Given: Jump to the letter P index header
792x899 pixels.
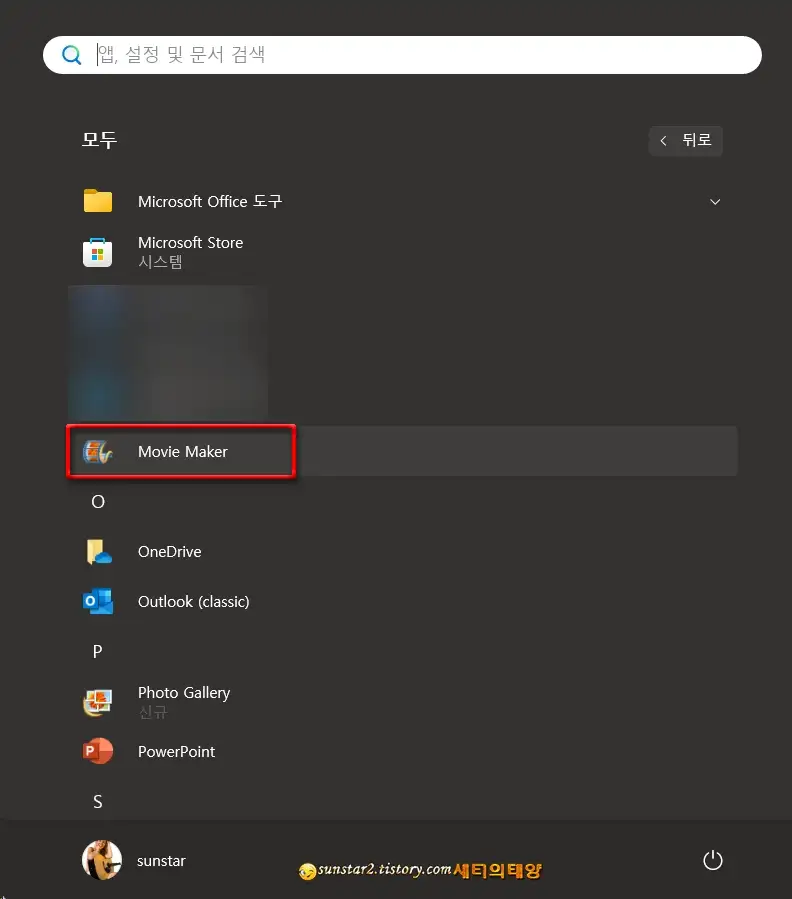Looking at the screenshot, I should [97, 651].
